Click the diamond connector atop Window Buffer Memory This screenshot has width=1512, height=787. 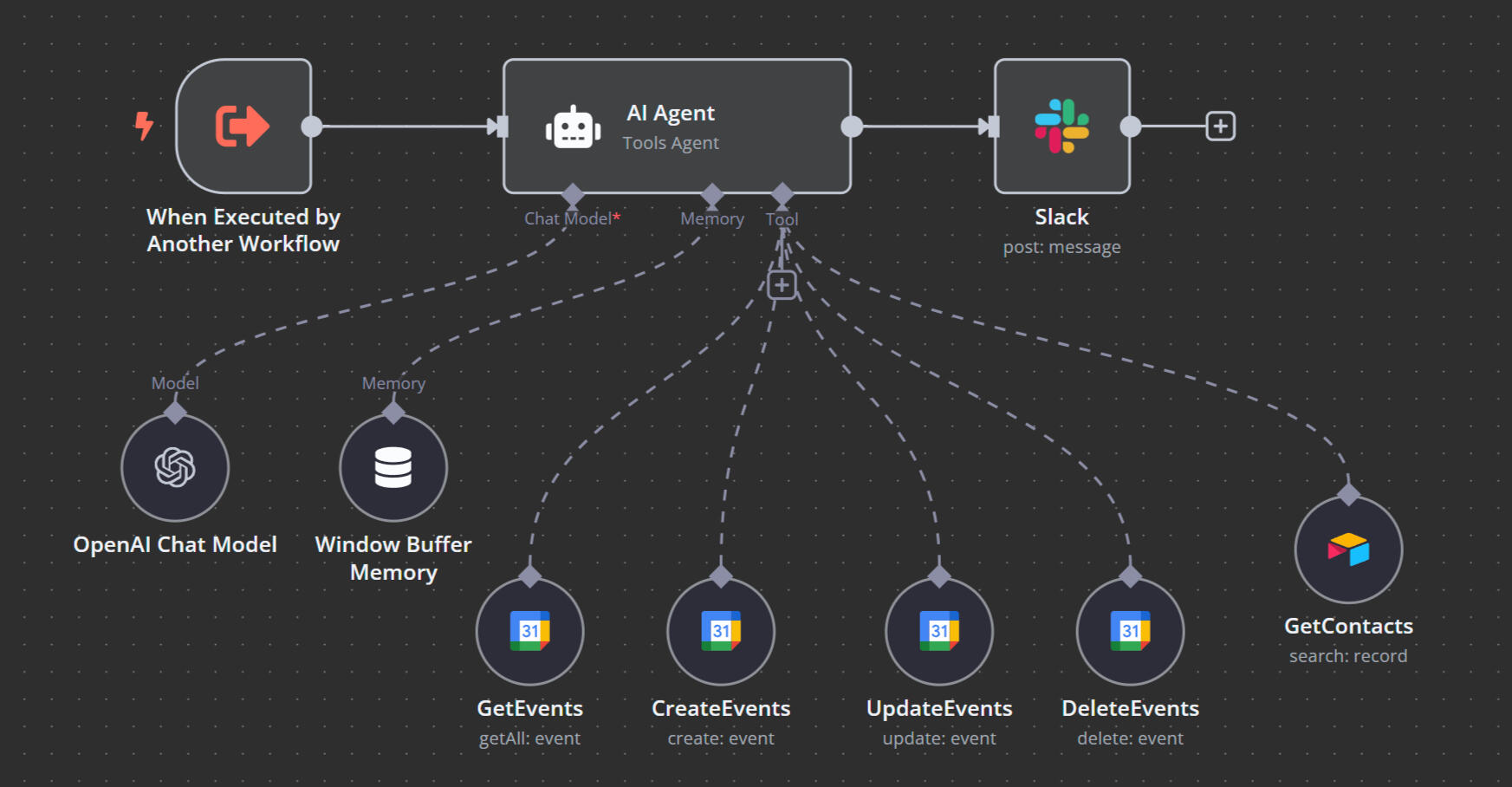click(x=393, y=413)
